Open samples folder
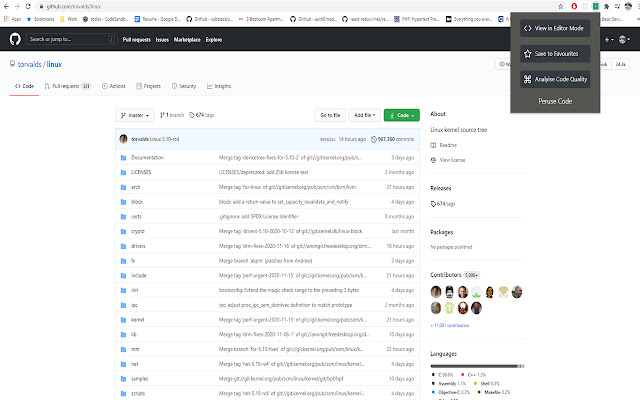The height and width of the screenshot is (400, 640). click(x=140, y=379)
